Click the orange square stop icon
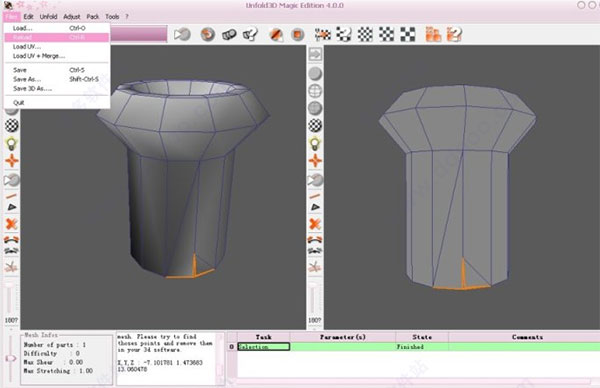The height and width of the screenshot is (388, 600). [x=297, y=34]
